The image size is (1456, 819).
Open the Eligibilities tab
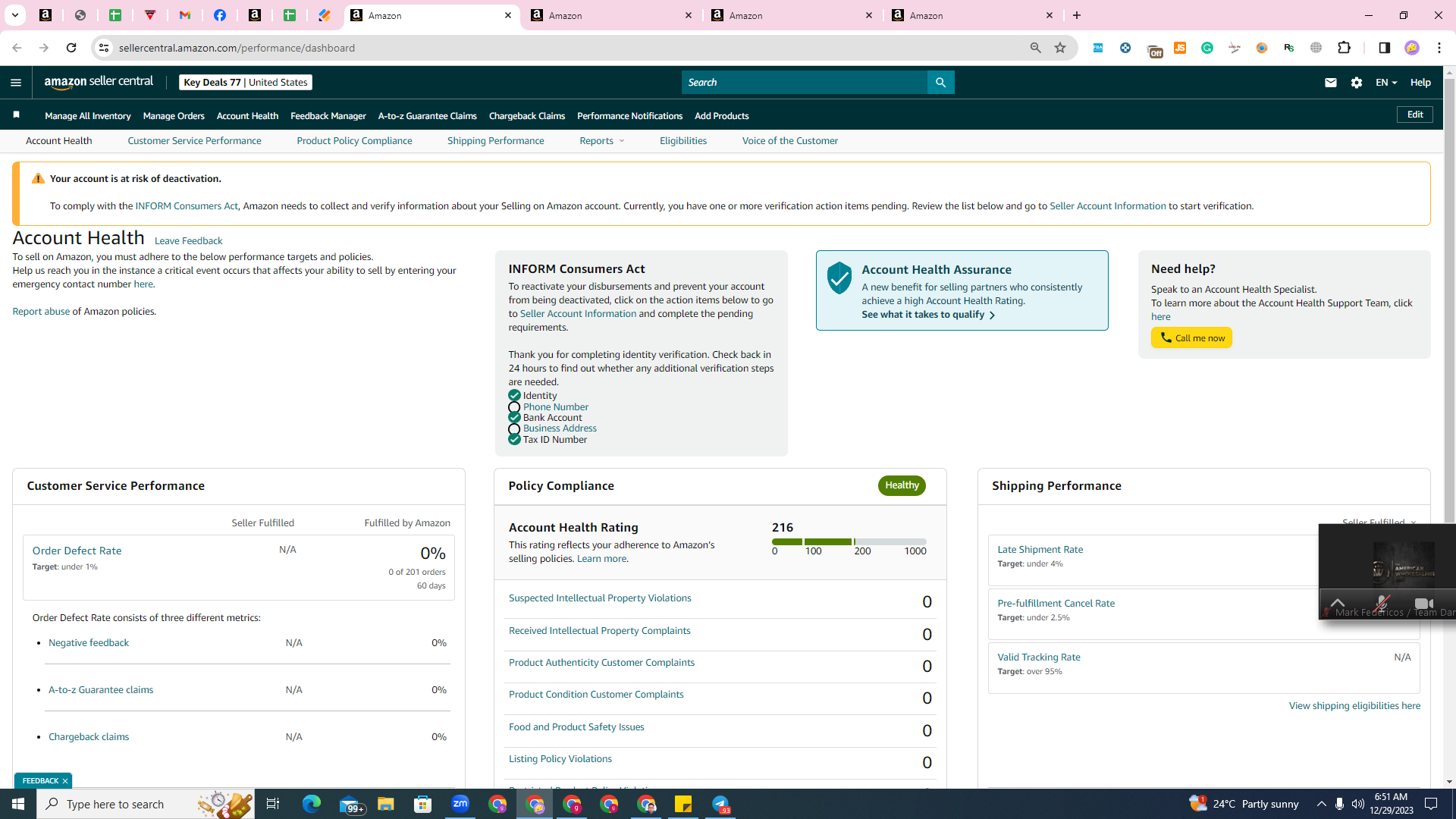[x=682, y=141]
